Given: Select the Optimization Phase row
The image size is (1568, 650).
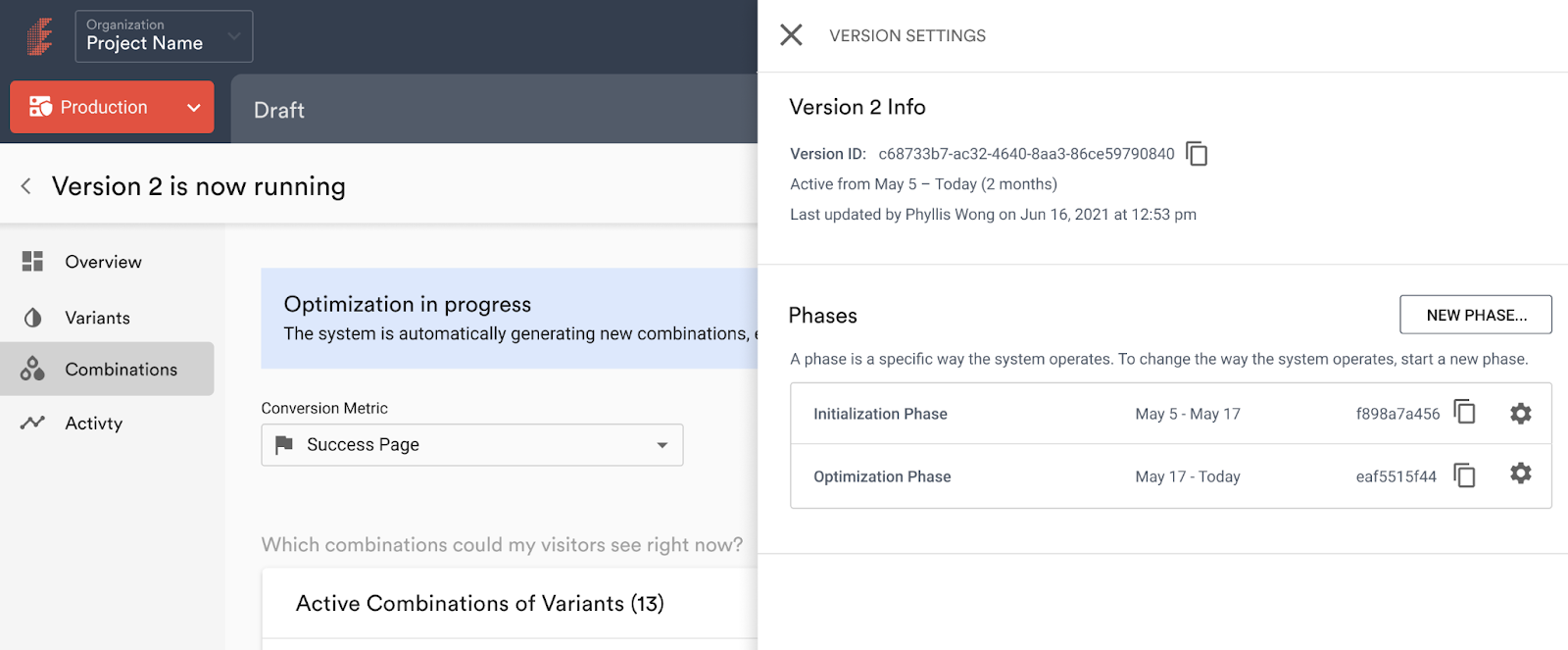Looking at the screenshot, I should click(1170, 476).
